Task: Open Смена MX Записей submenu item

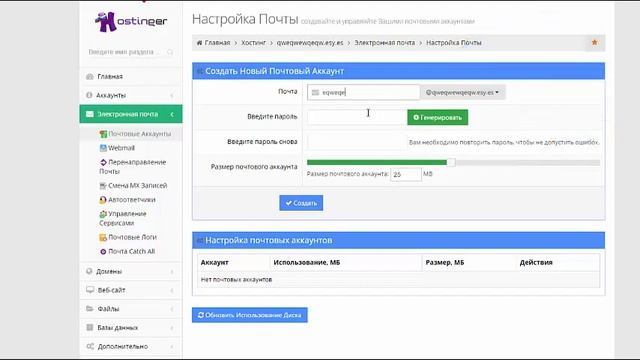Action: pyautogui.click(x=138, y=185)
